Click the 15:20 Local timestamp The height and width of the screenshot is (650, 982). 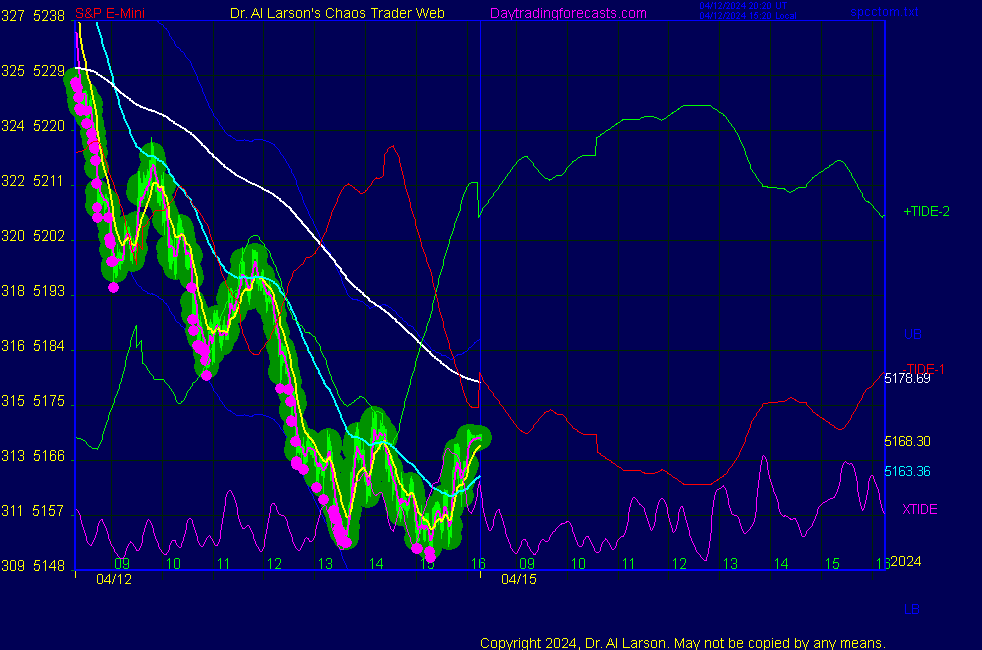[748, 16]
